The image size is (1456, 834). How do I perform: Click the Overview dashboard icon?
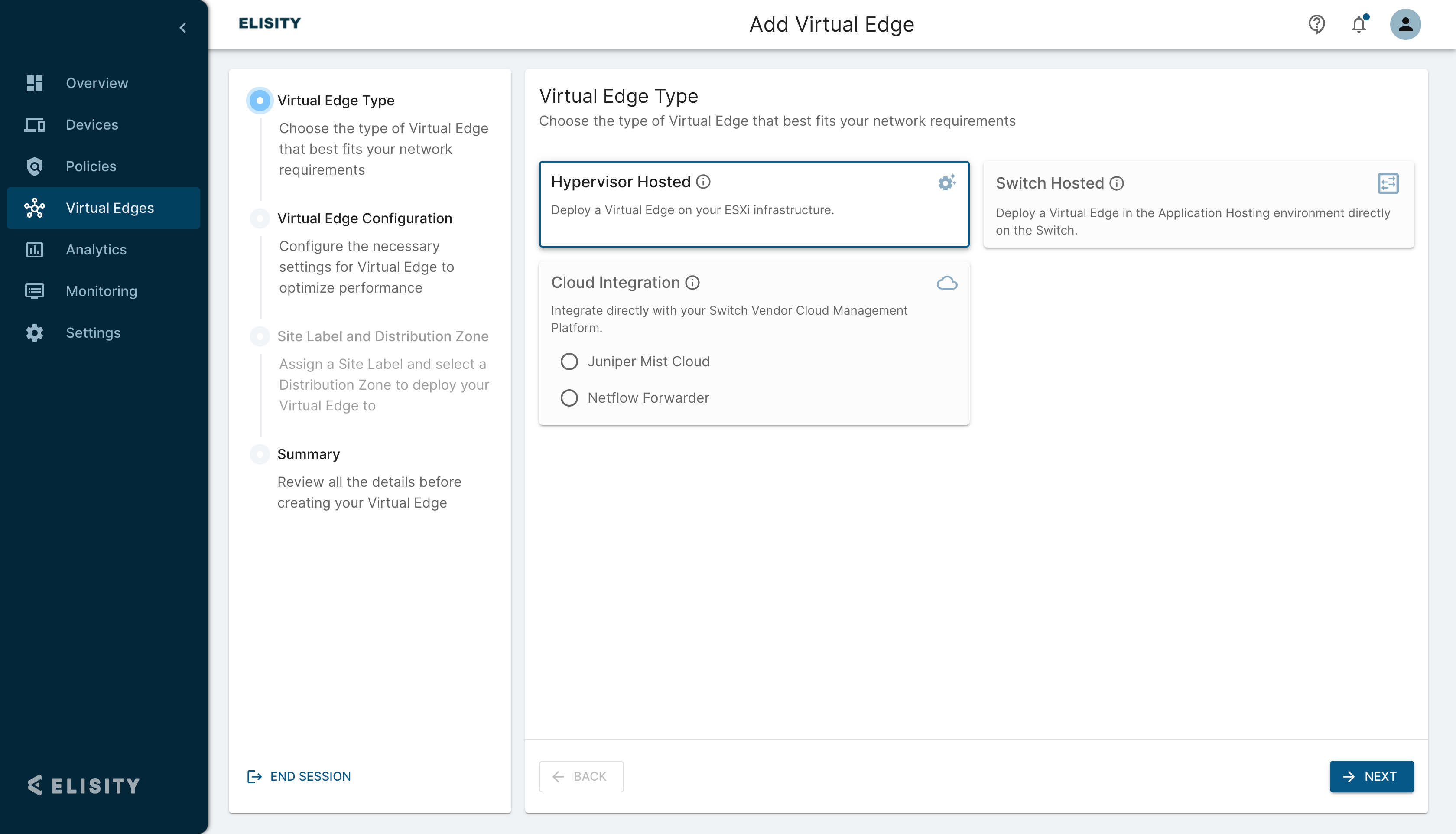pyautogui.click(x=34, y=83)
